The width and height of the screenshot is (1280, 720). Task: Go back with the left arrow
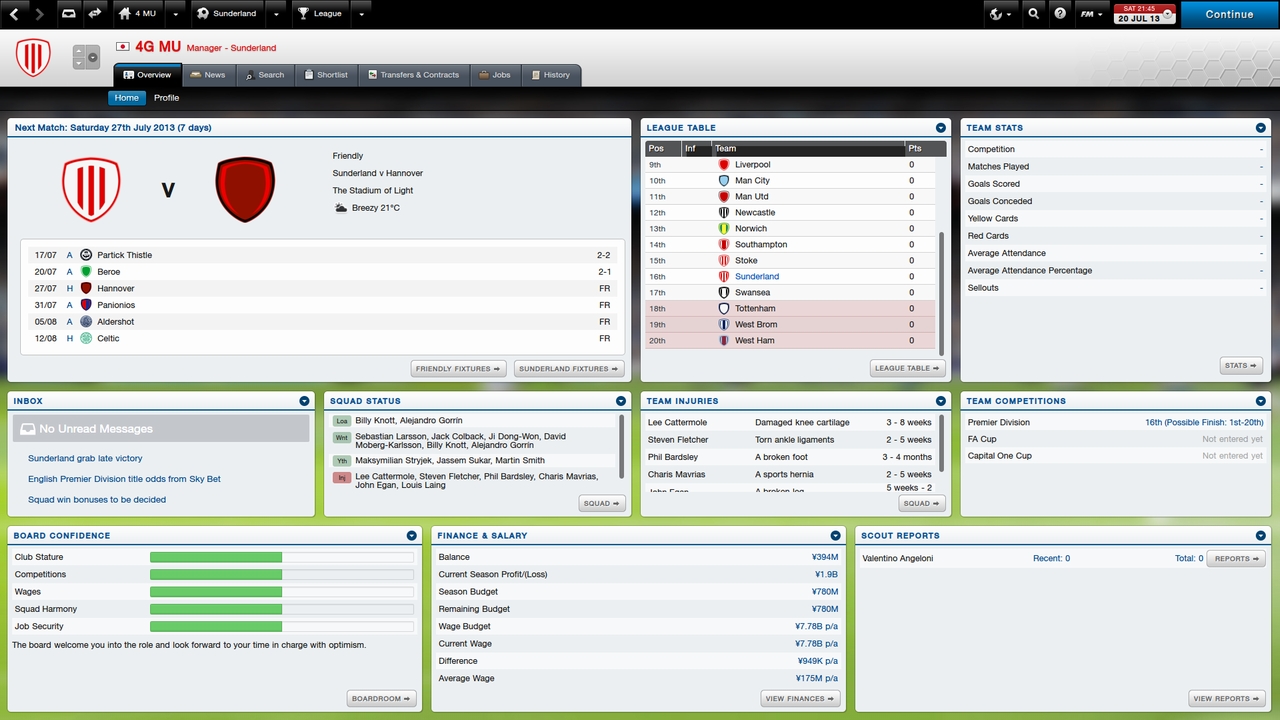click(x=15, y=14)
